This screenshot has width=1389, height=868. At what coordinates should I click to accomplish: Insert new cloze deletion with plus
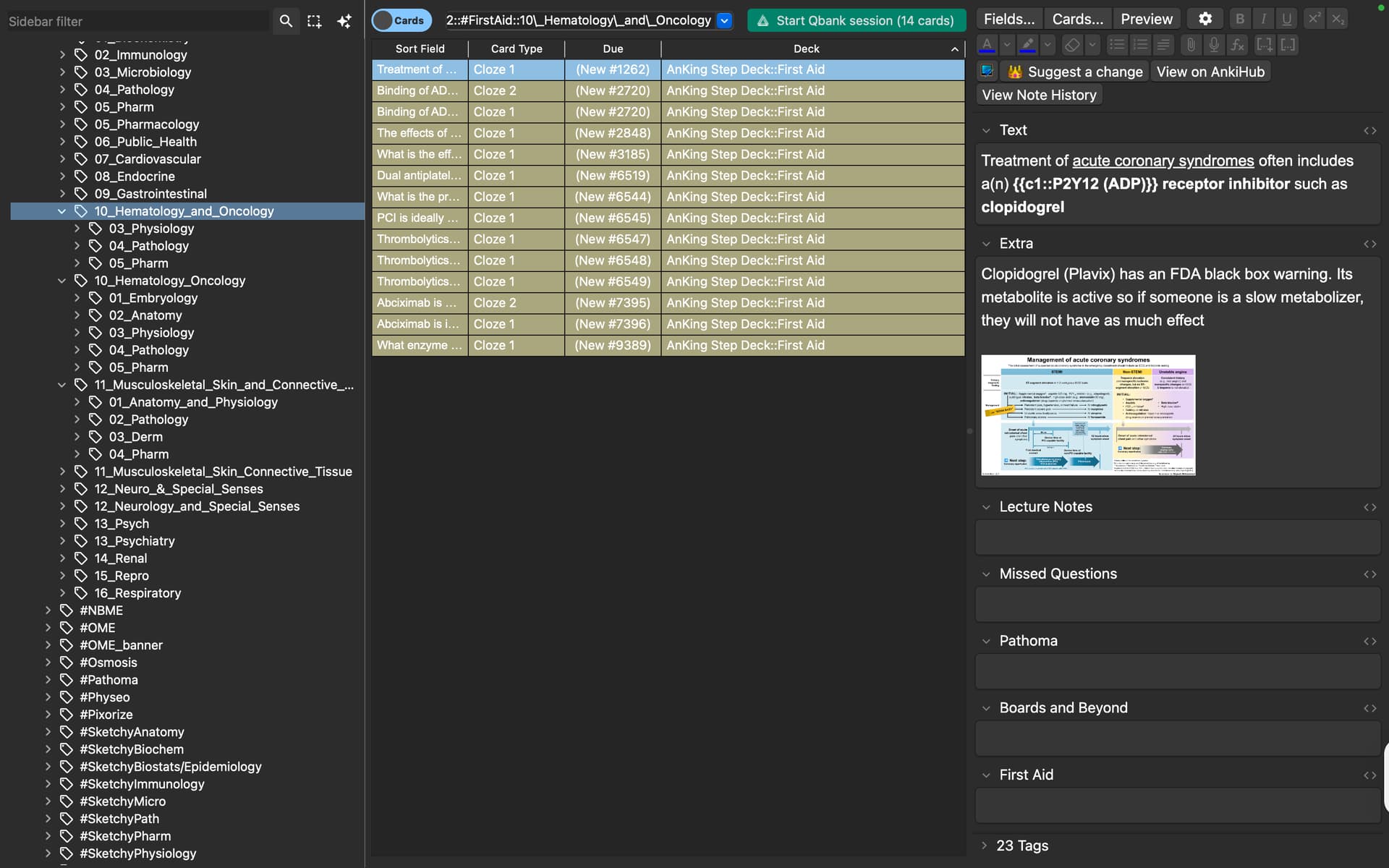1265,44
